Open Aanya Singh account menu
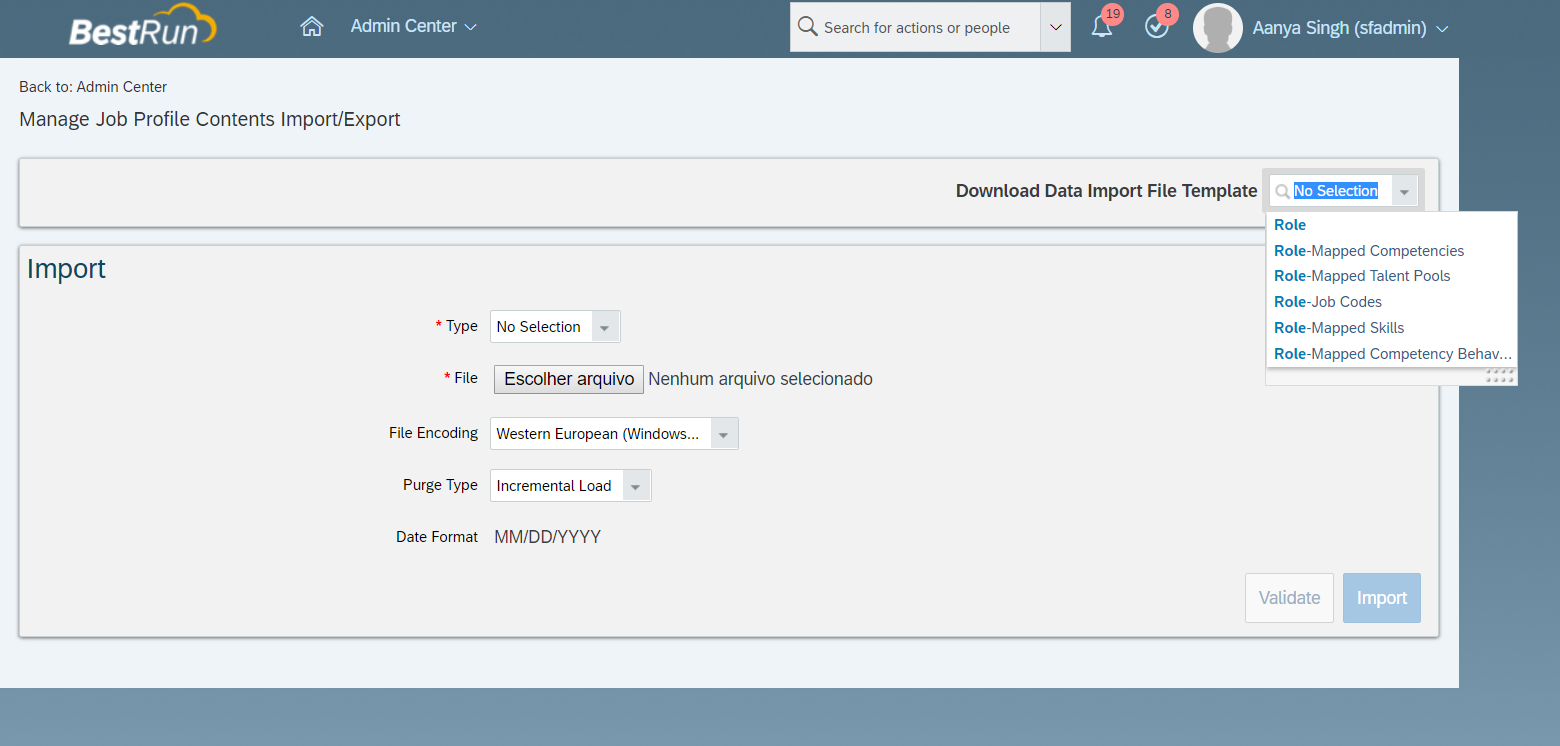The height and width of the screenshot is (746, 1560). pyautogui.click(x=1350, y=28)
